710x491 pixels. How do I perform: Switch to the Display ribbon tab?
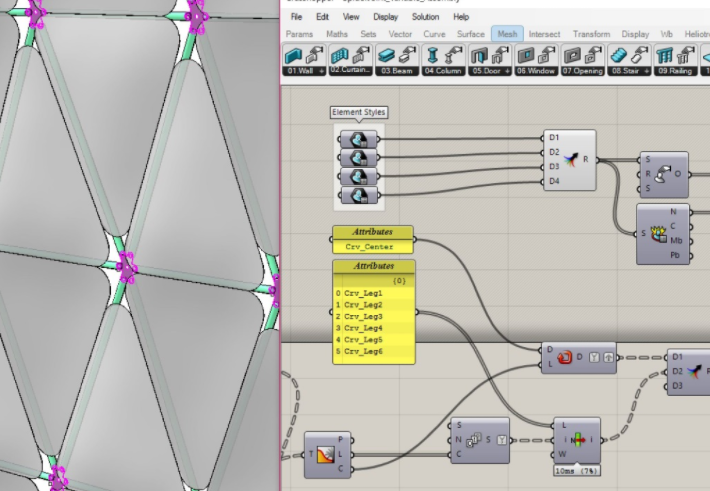(635, 34)
